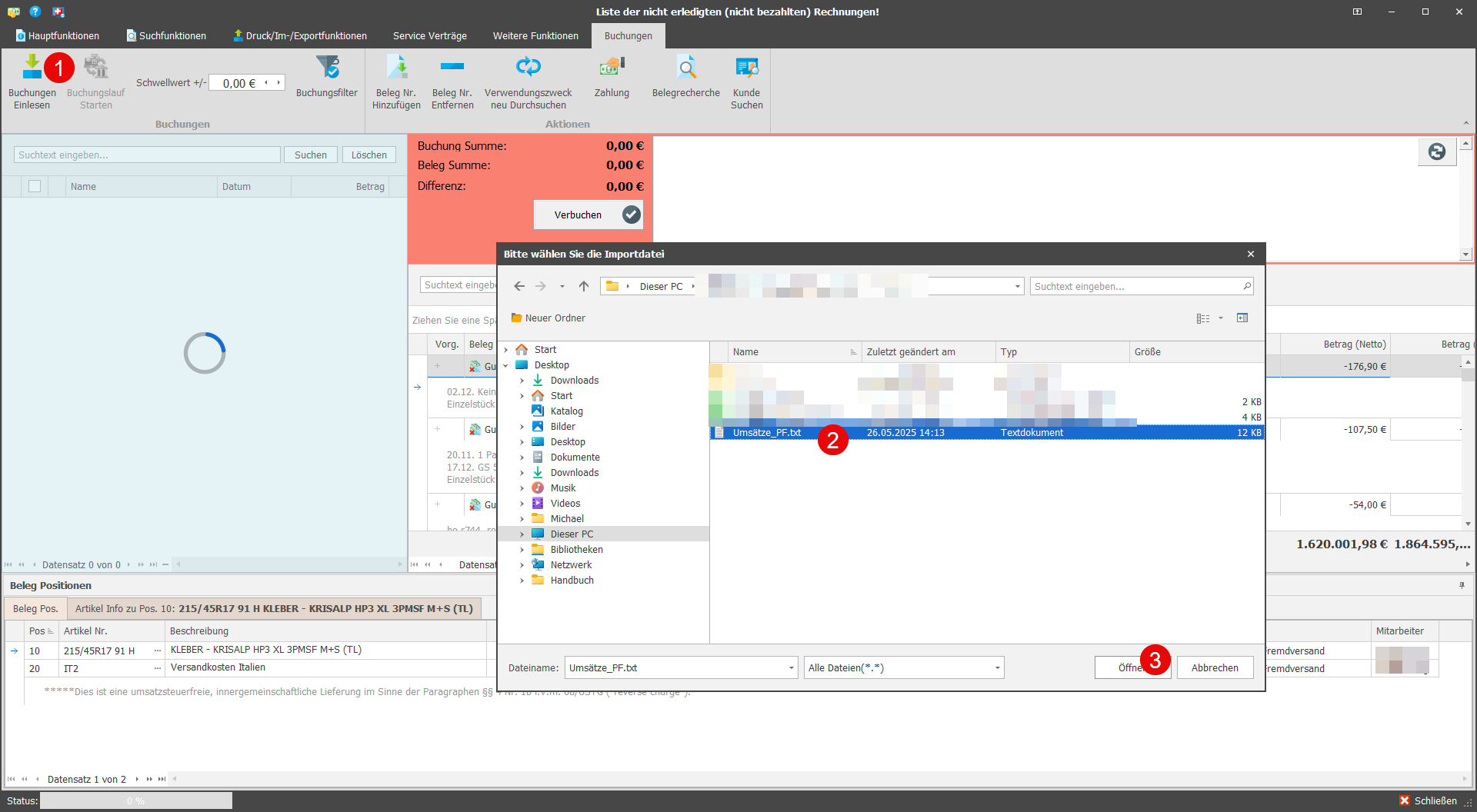
Task: Open the Buchungsfilter tool
Action: click(x=327, y=77)
